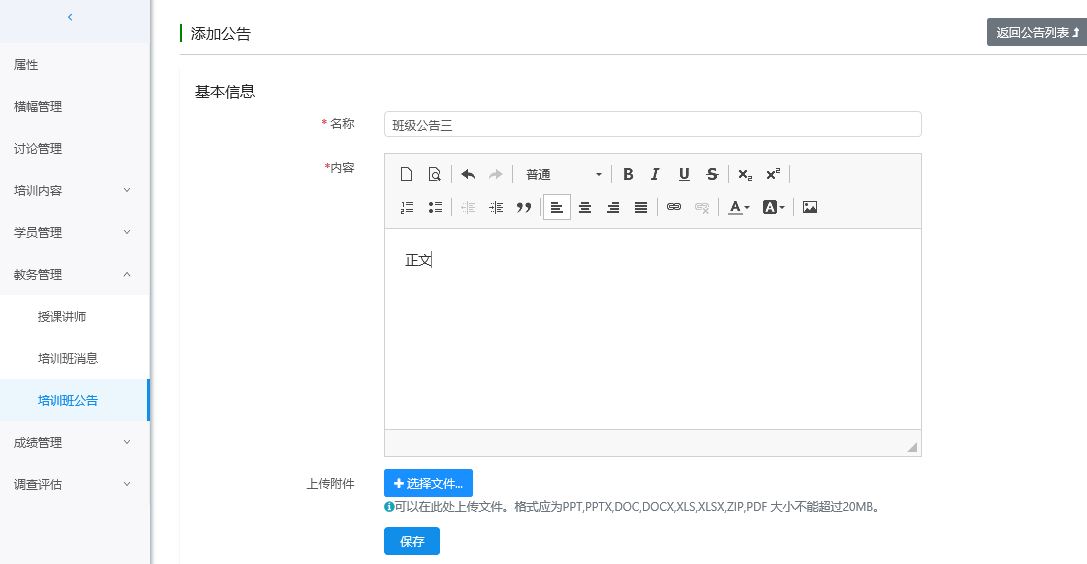Open the 普通 paragraph format dropdown
The height and width of the screenshot is (564, 1087).
coord(563,174)
